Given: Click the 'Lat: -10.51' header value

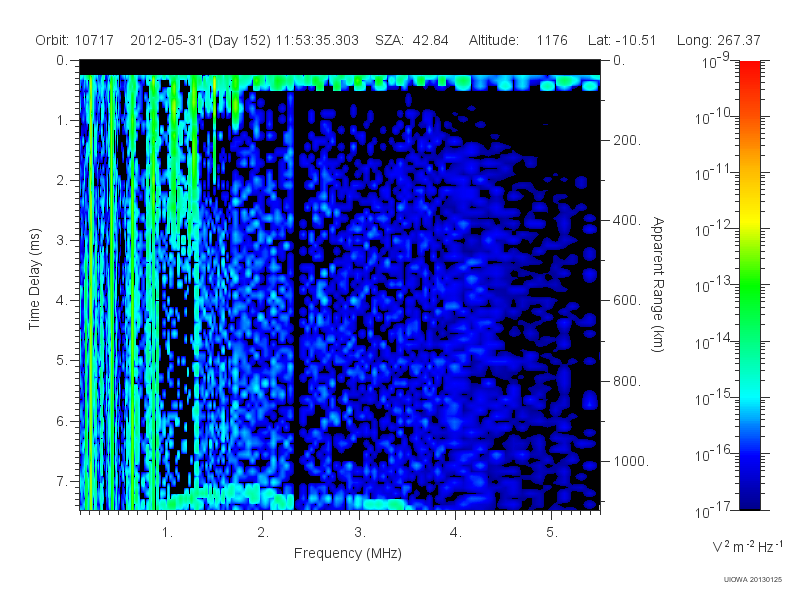Looking at the screenshot, I should click(x=622, y=40).
